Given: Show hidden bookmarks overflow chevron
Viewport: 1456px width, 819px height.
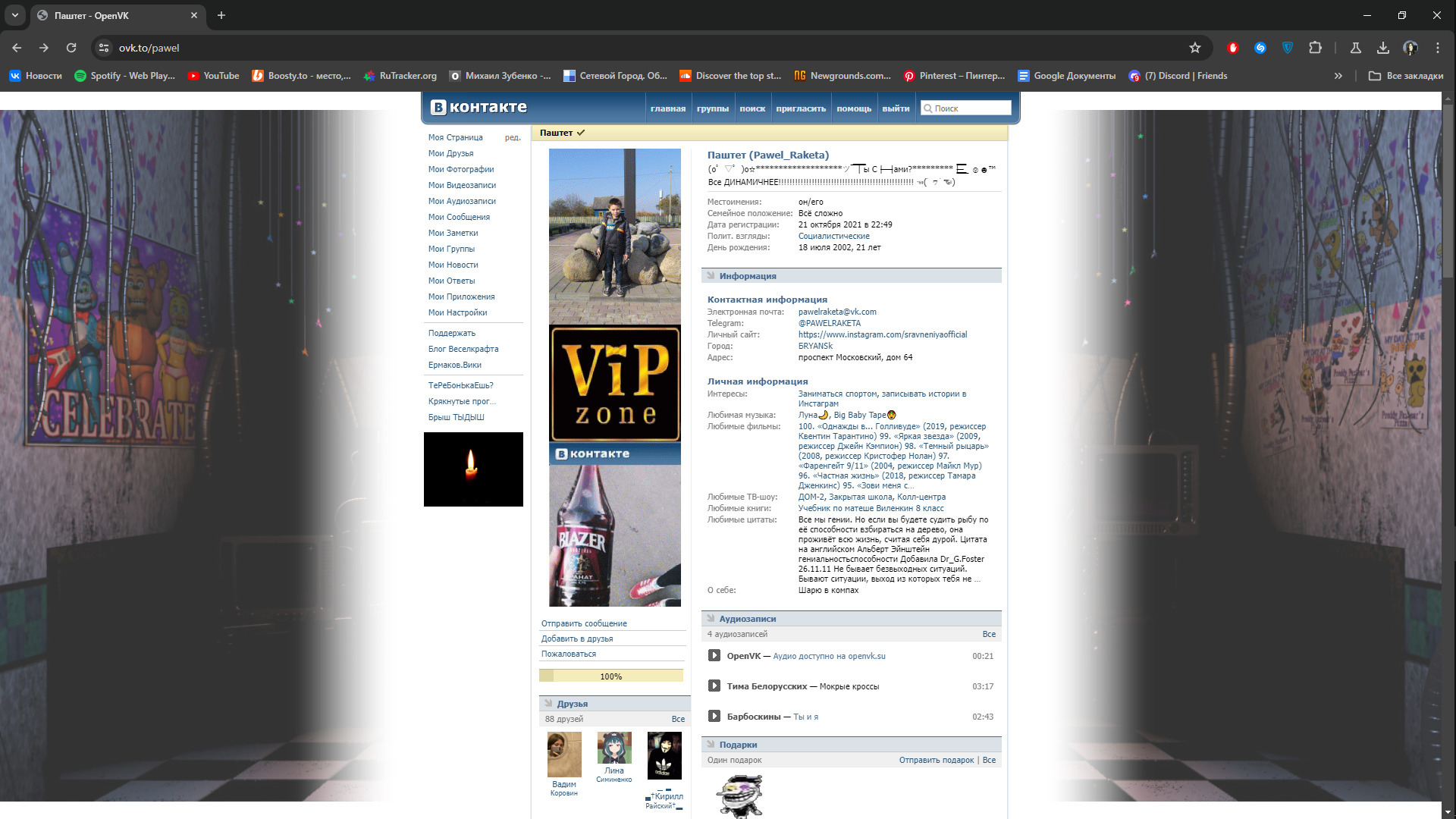Looking at the screenshot, I should tap(1338, 76).
